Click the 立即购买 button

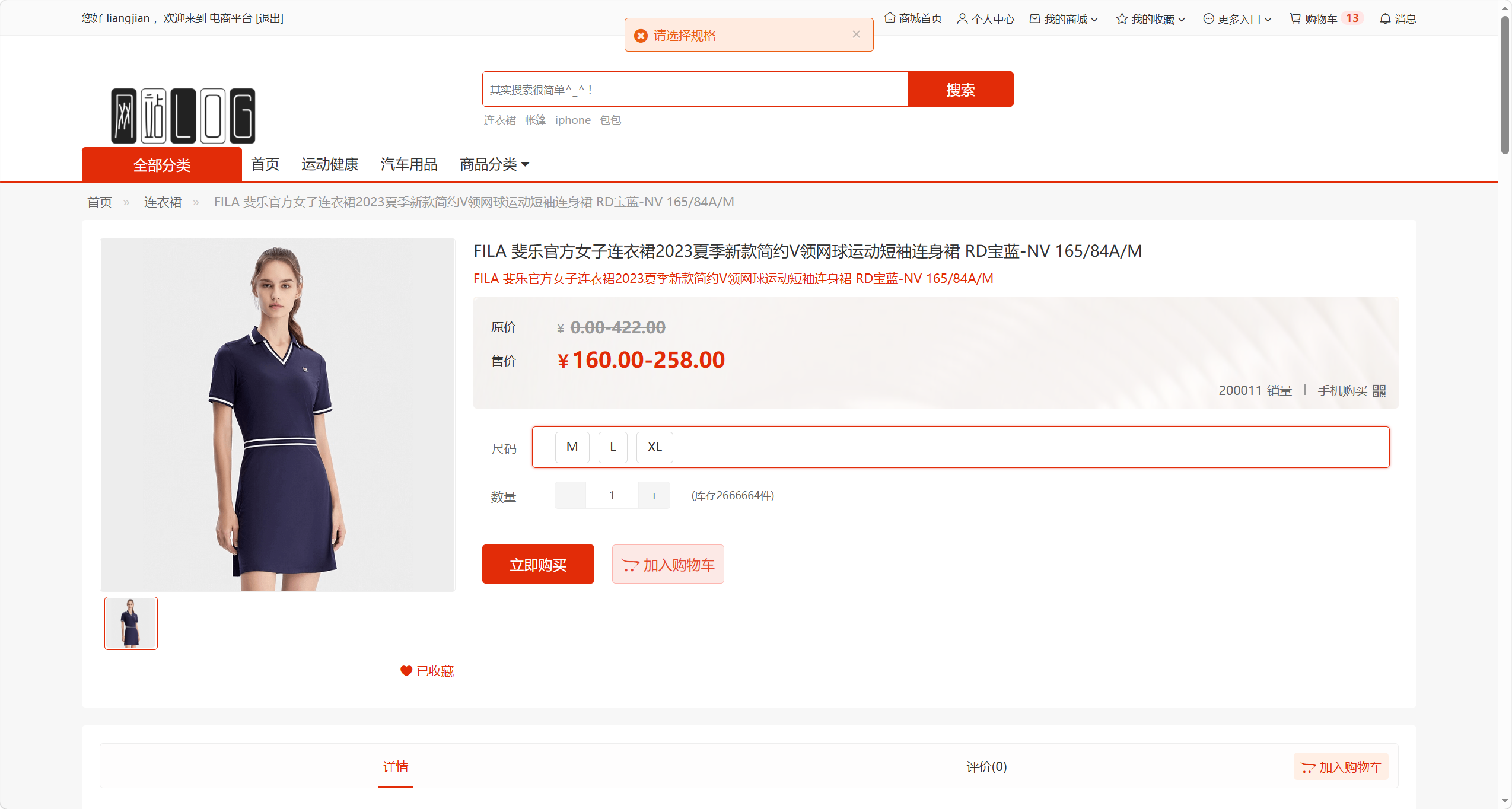(x=538, y=564)
